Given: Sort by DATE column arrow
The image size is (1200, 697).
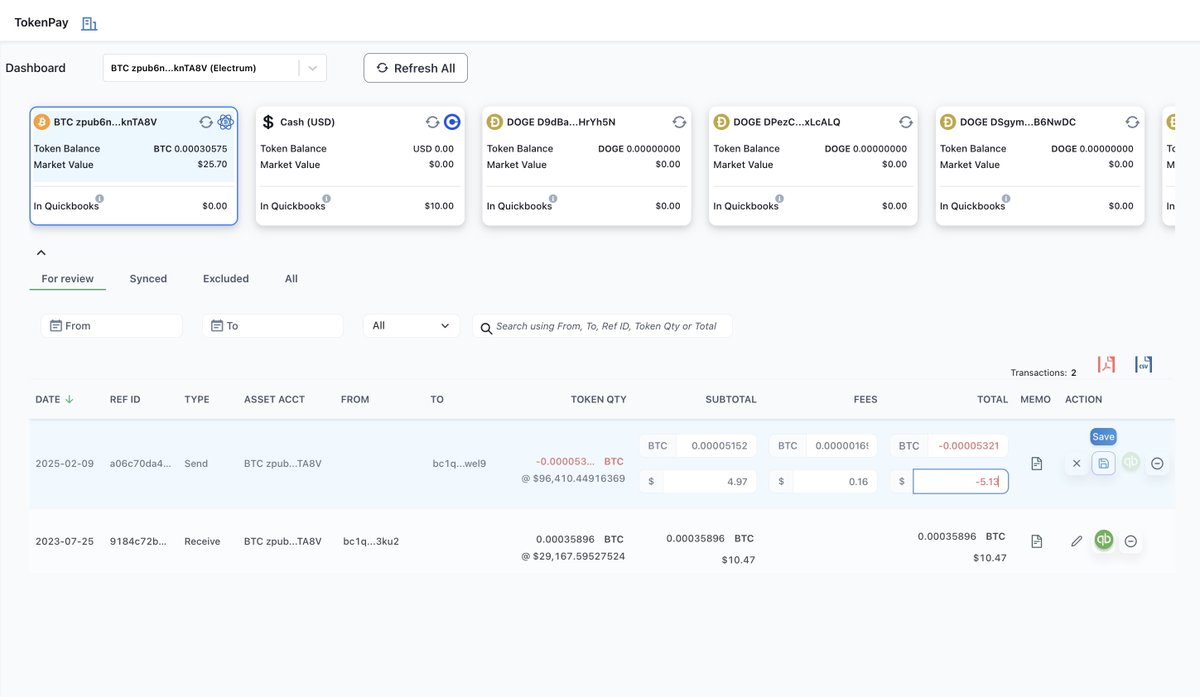Looking at the screenshot, I should point(69,399).
